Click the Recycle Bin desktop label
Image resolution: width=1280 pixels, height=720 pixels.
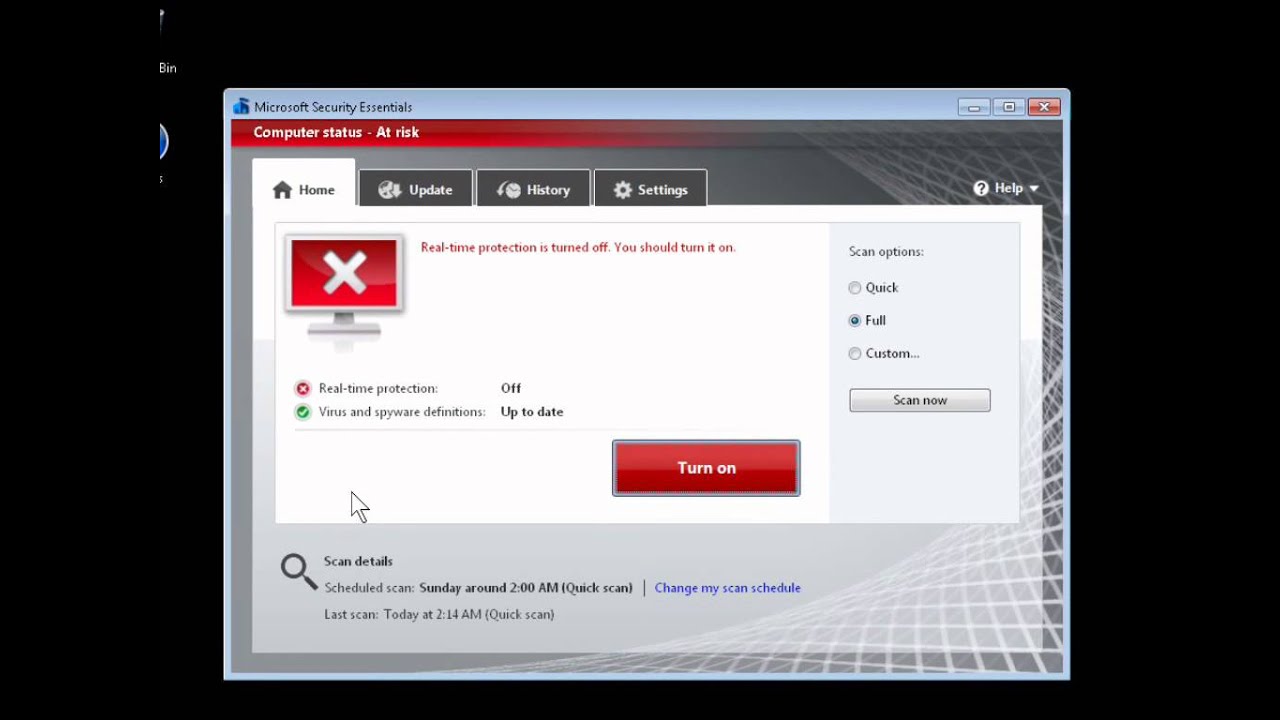(x=167, y=68)
